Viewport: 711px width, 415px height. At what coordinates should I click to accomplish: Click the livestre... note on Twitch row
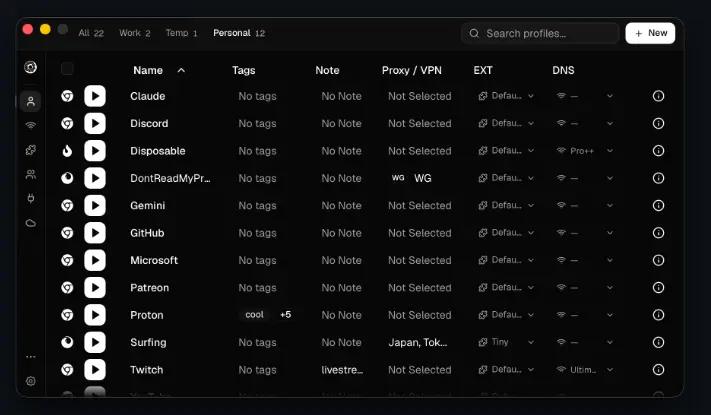pyautogui.click(x=342, y=370)
